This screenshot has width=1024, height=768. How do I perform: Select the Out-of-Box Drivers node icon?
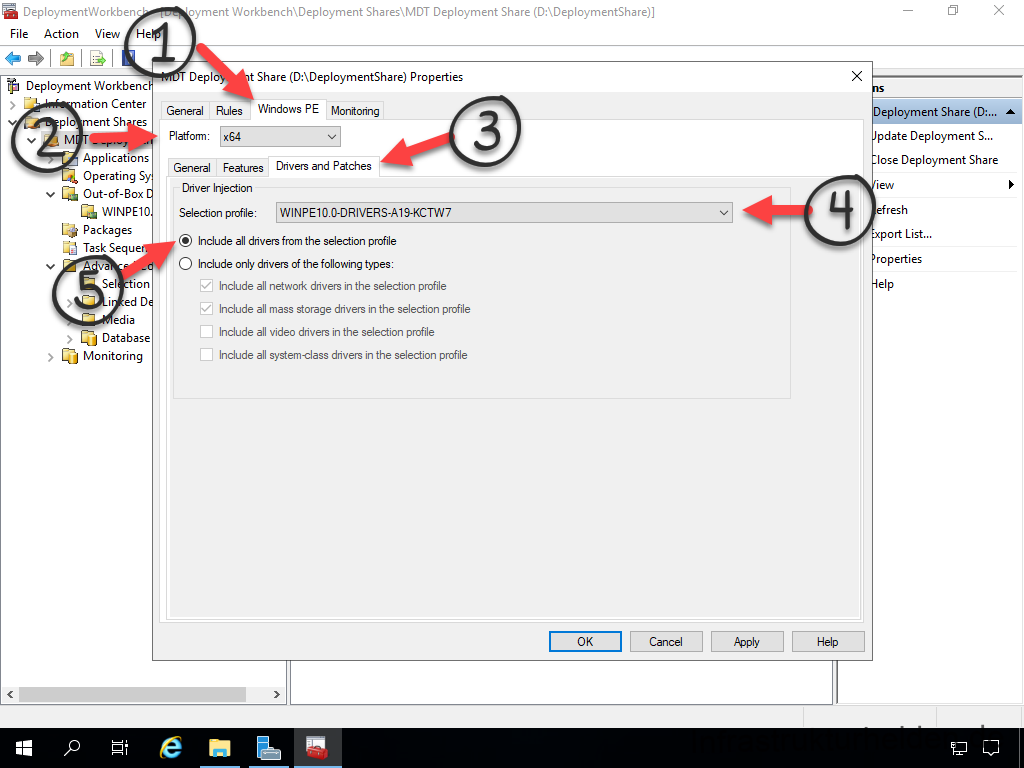[70, 194]
